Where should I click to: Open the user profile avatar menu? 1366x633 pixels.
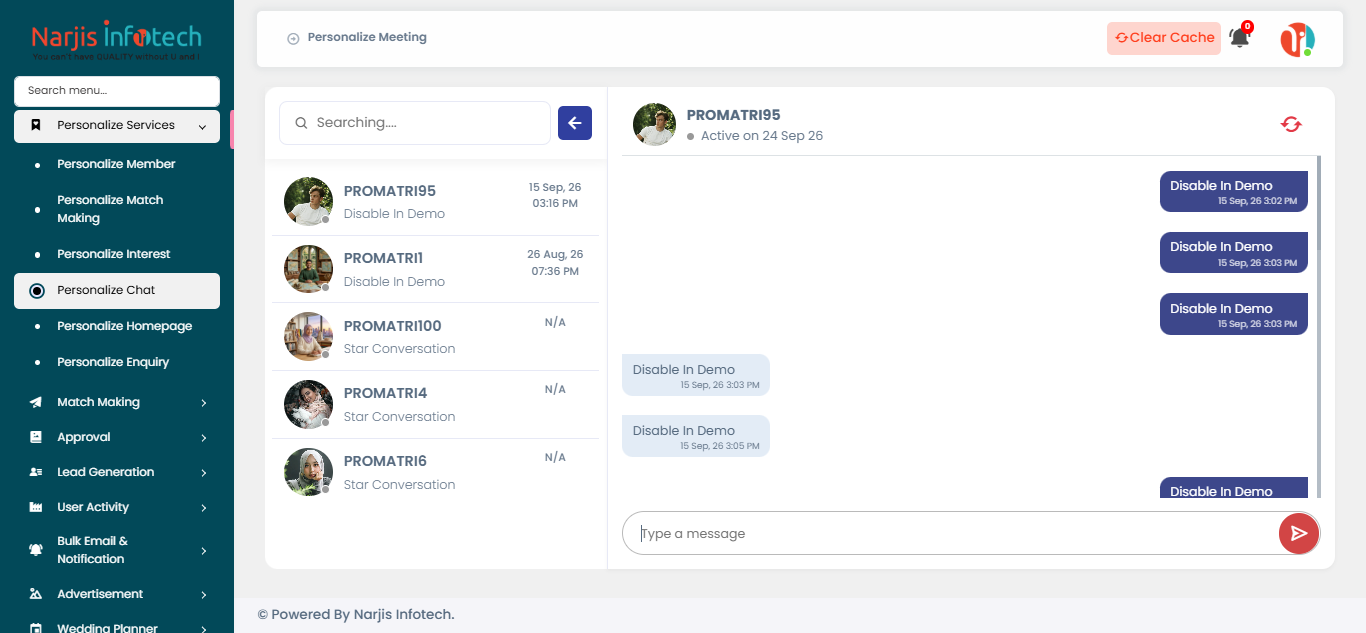click(1297, 40)
